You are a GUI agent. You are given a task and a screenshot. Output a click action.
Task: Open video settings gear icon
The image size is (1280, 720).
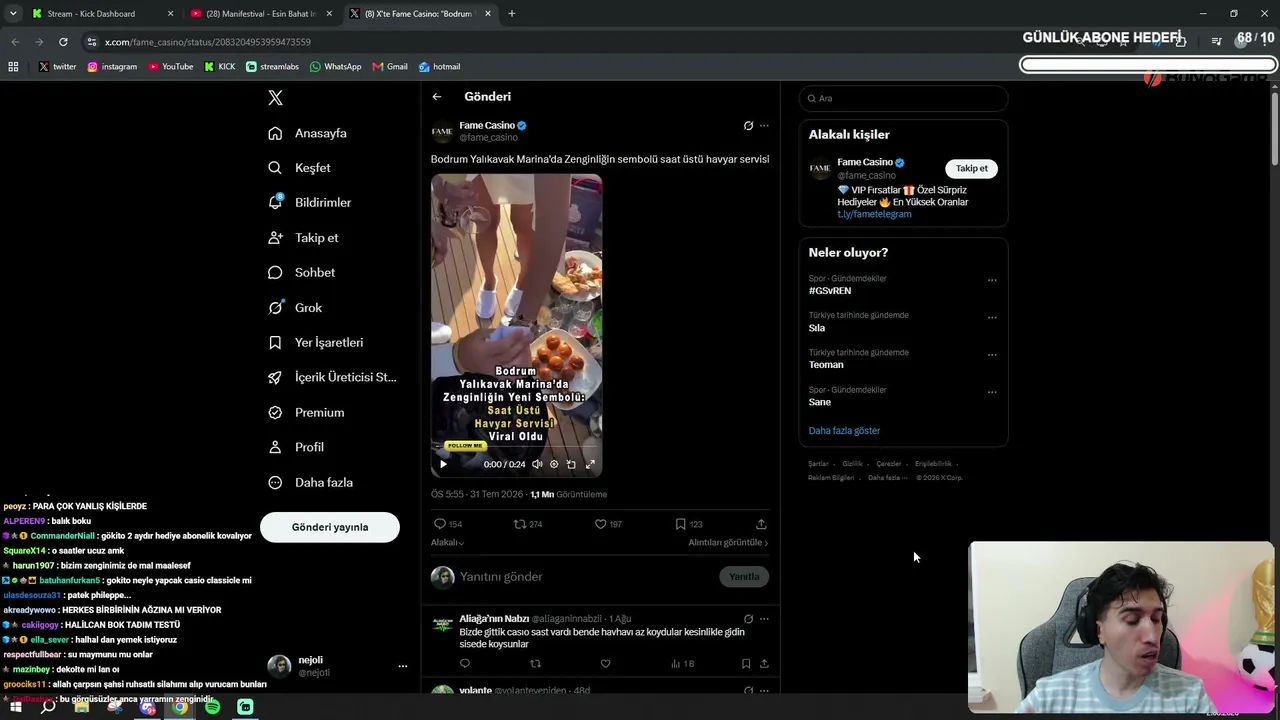(554, 464)
